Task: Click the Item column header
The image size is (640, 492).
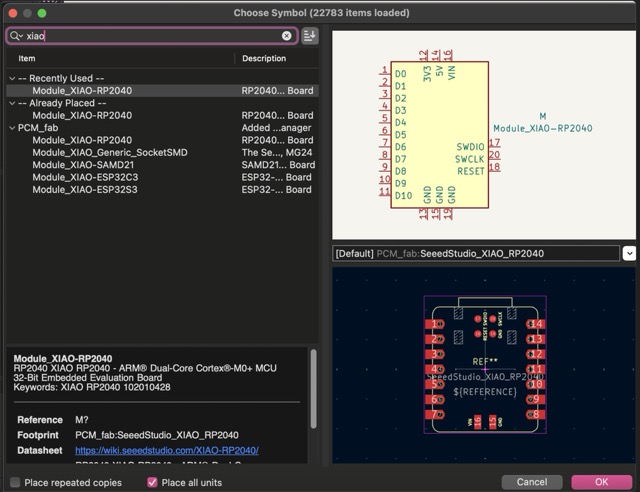Action: [121, 58]
